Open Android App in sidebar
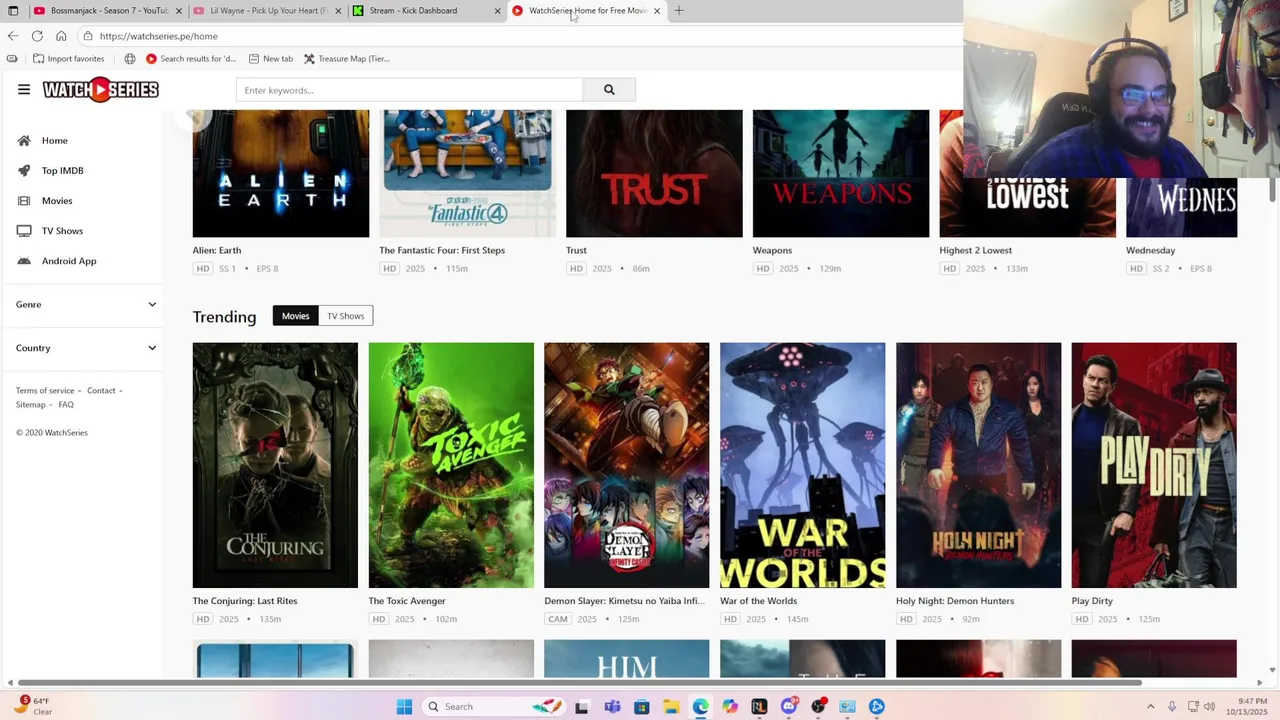 point(69,261)
